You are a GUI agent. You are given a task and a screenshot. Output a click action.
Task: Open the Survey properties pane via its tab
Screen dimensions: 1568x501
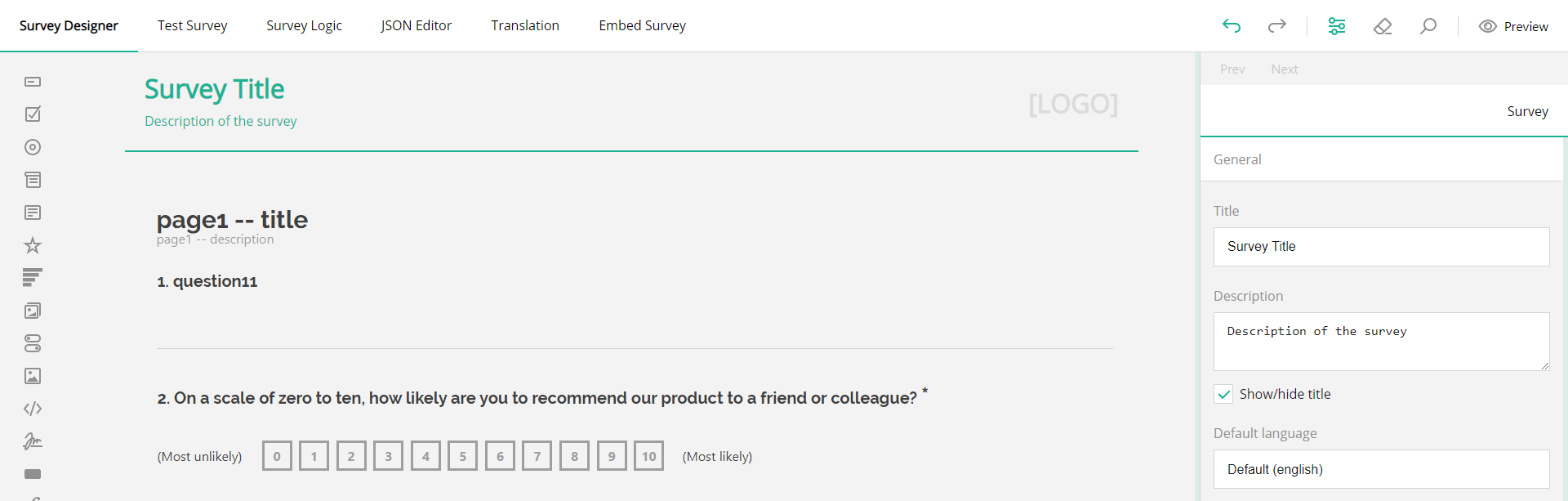click(x=1528, y=111)
